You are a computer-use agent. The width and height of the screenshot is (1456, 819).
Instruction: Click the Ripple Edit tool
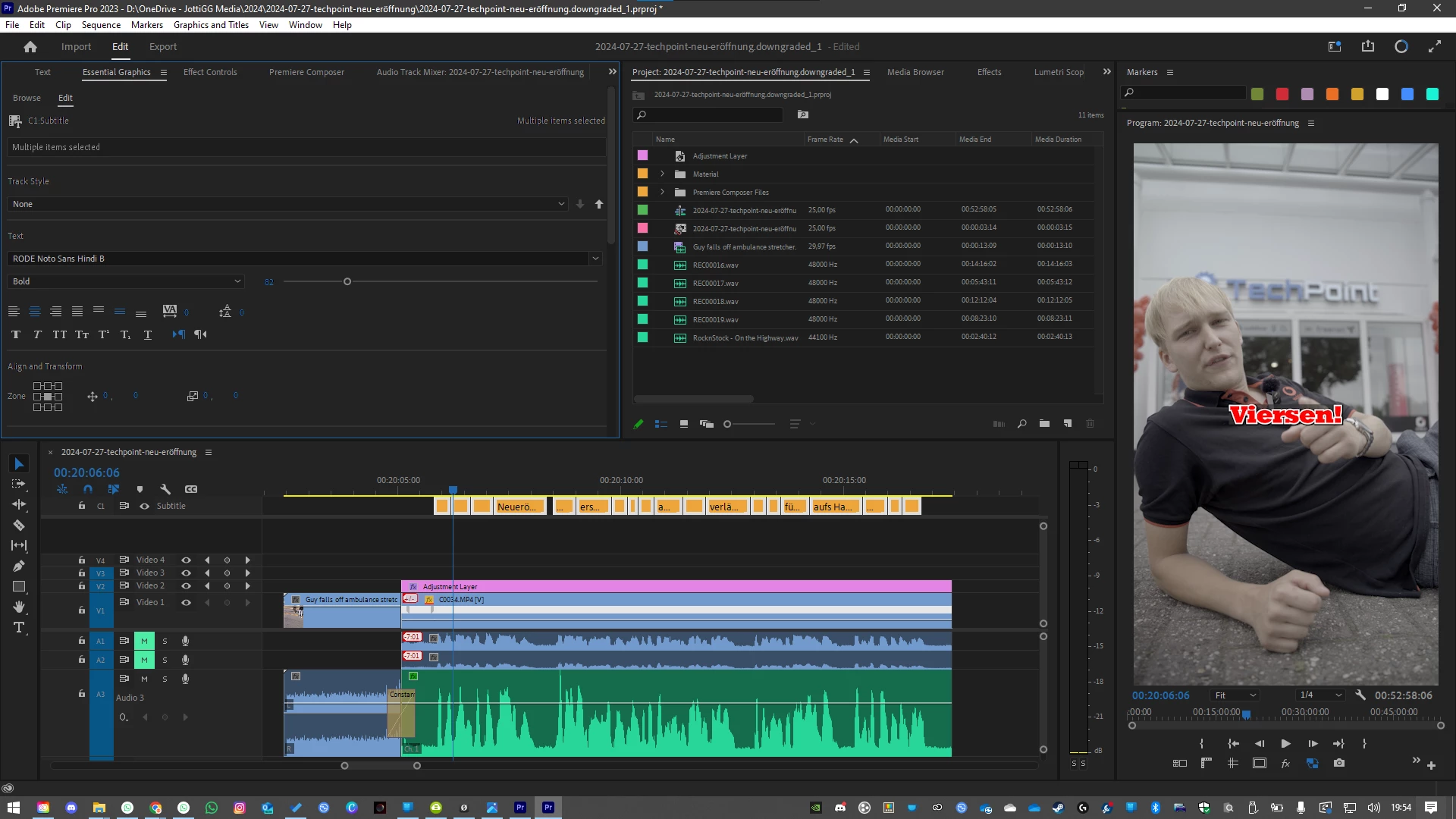[19, 504]
